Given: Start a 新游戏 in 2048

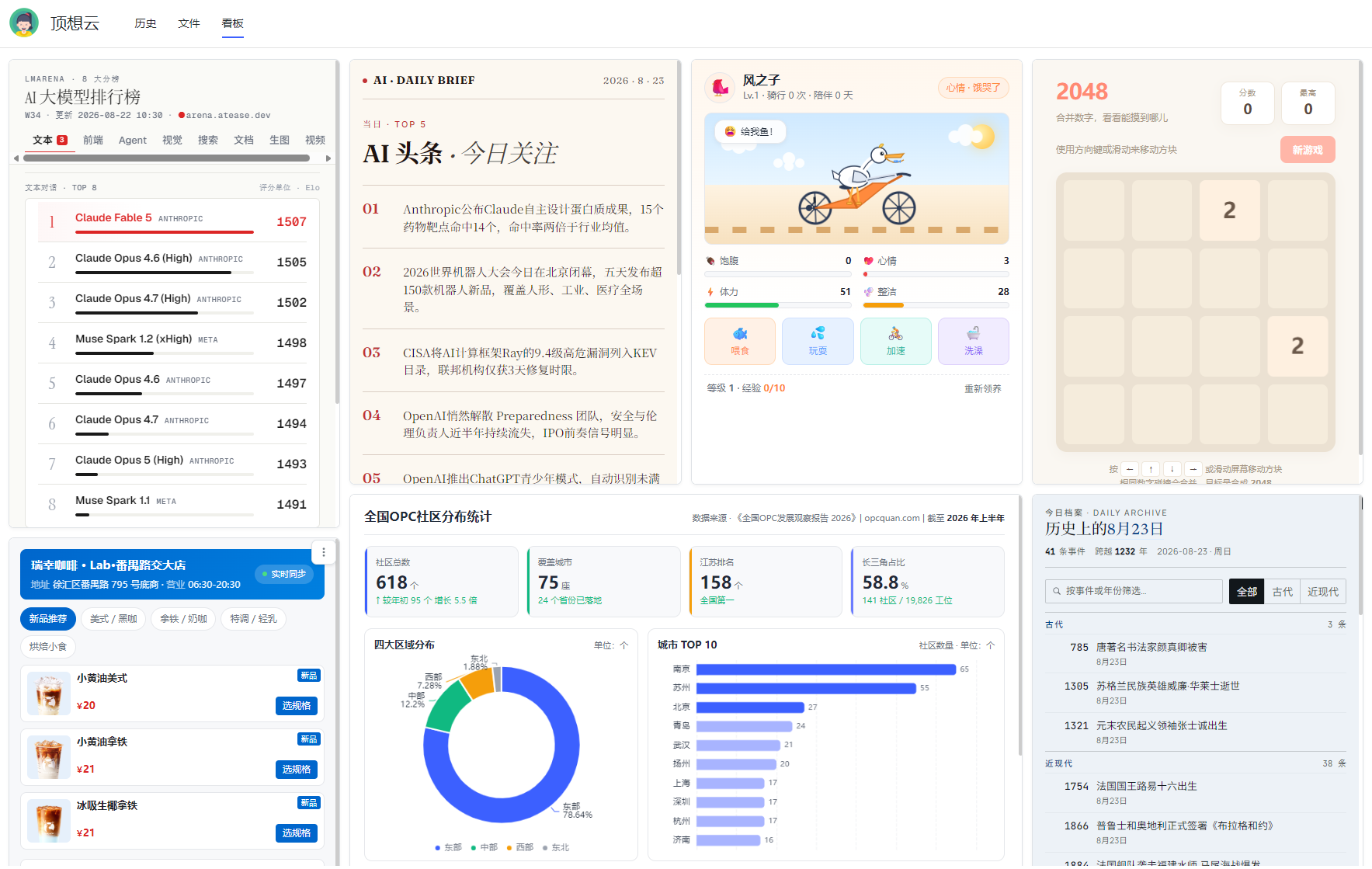Looking at the screenshot, I should (1308, 150).
